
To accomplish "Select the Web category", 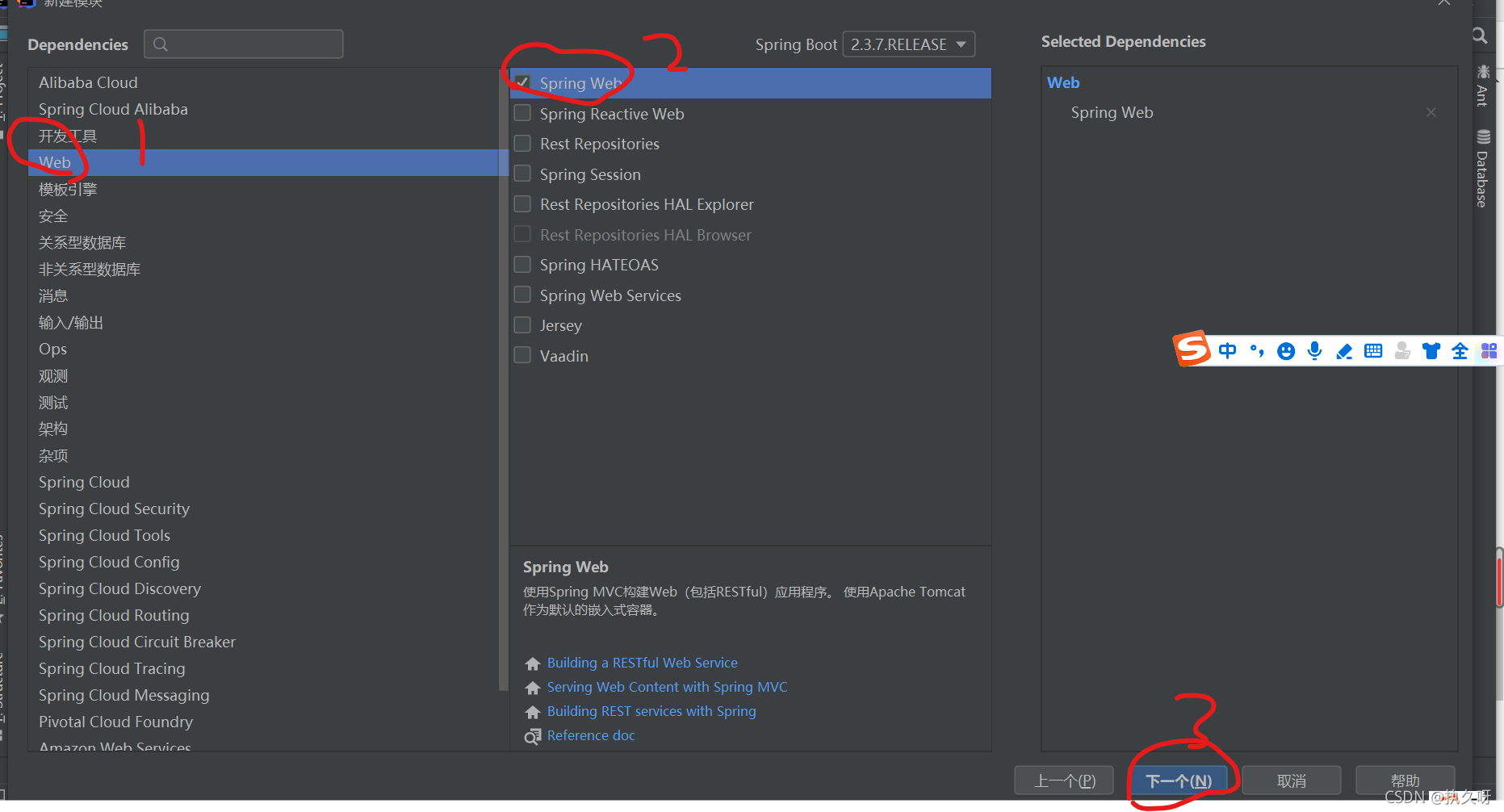I will coord(264,162).
